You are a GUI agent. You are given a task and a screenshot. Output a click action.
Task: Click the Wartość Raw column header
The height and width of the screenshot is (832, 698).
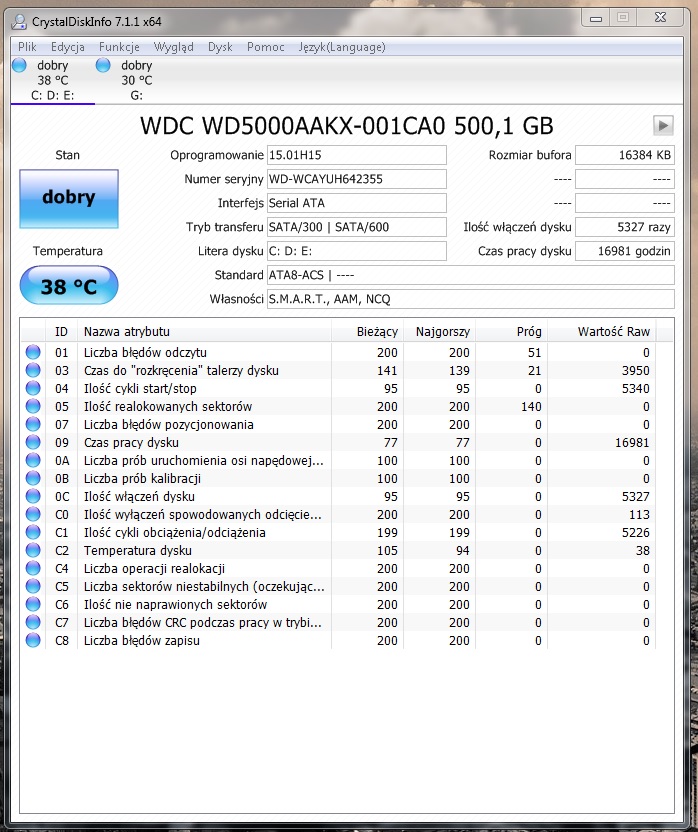point(602,332)
